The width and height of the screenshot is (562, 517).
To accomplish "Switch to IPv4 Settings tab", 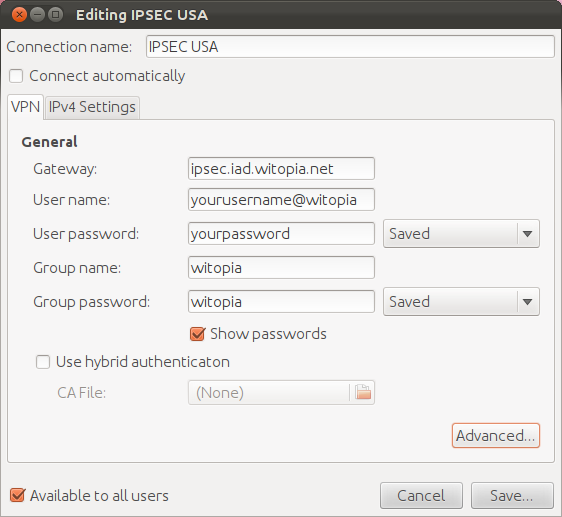I will click(x=92, y=107).
